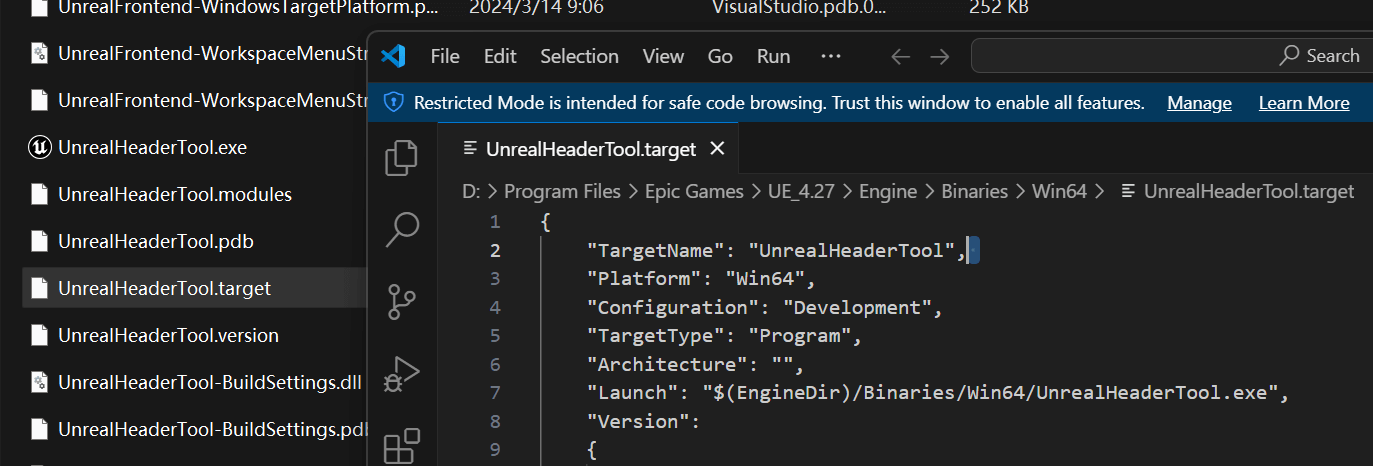Navigate forward with the right arrow
1373x466 pixels.
pos(939,56)
